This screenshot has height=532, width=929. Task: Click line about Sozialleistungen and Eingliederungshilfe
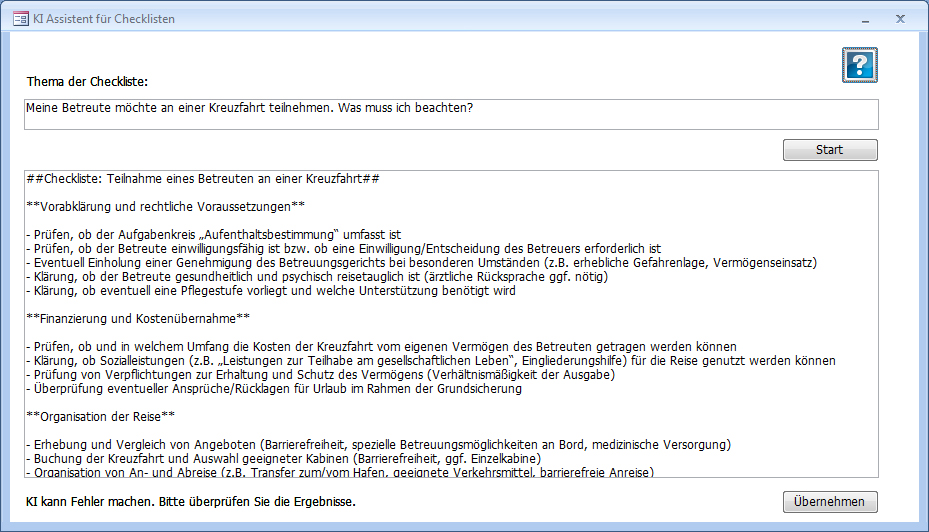pos(431,361)
